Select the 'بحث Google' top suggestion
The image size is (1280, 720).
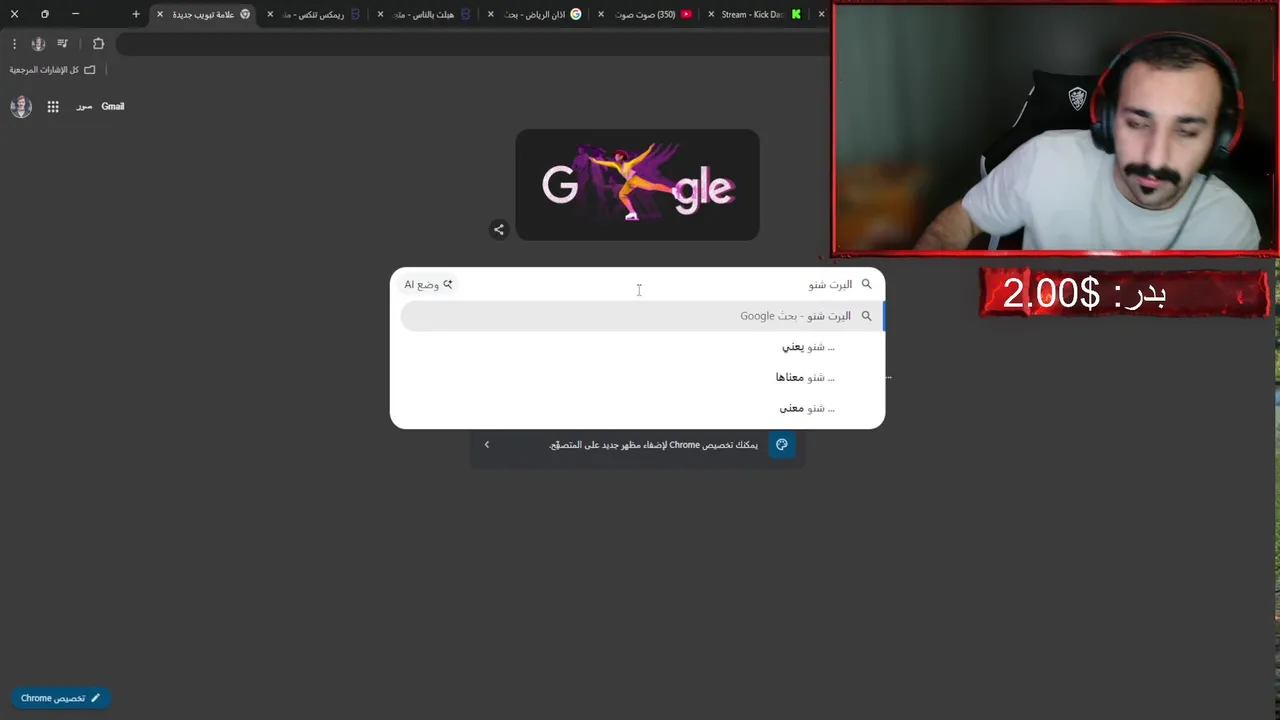pos(642,316)
